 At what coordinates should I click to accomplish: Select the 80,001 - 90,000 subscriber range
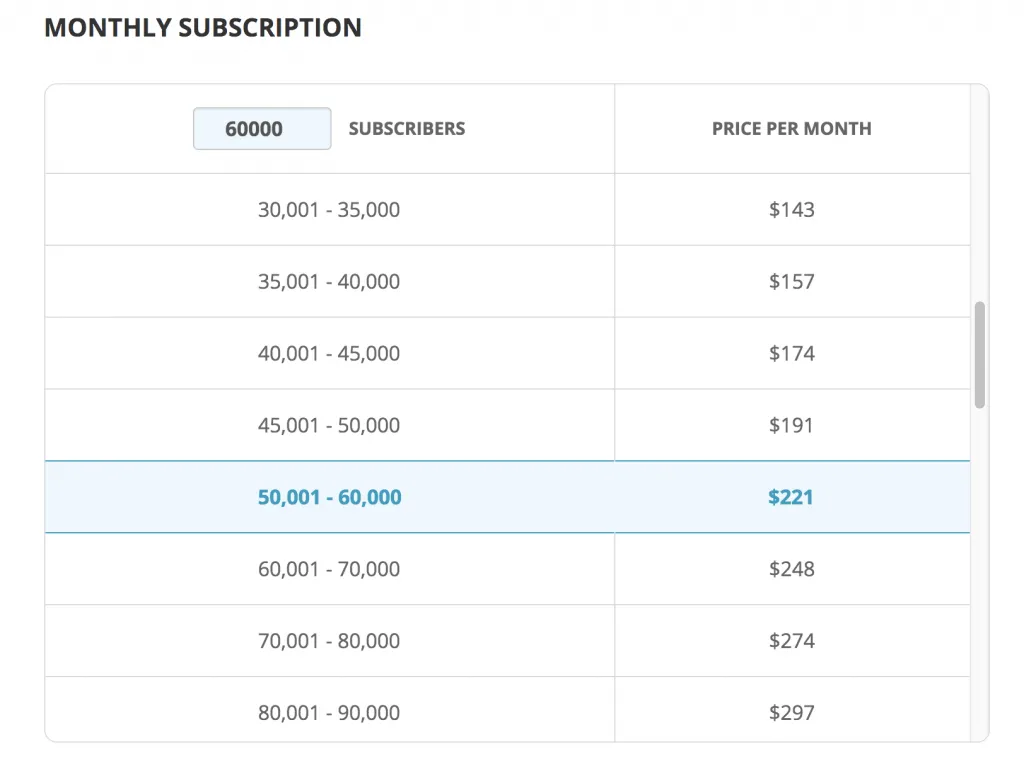pyautogui.click(x=329, y=713)
